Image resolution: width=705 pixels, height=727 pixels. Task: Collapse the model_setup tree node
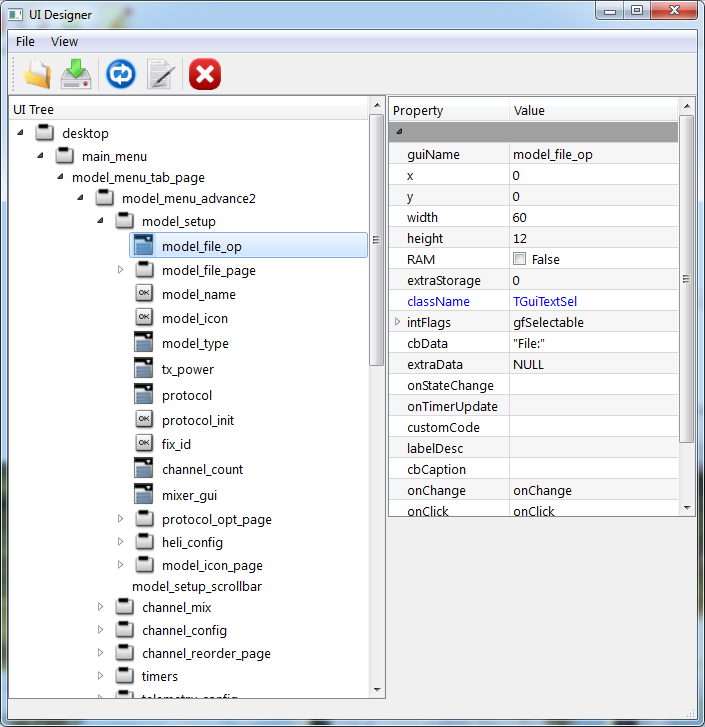click(x=101, y=221)
